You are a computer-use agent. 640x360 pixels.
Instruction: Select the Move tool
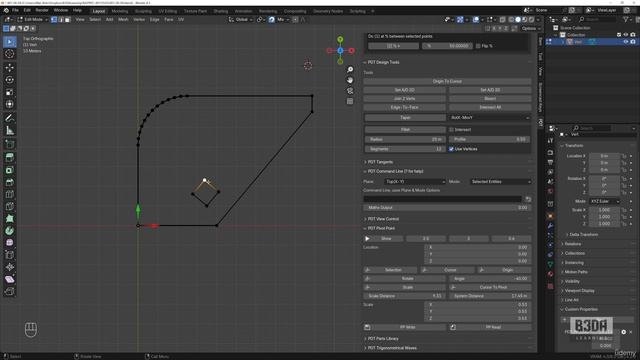coord(10,67)
